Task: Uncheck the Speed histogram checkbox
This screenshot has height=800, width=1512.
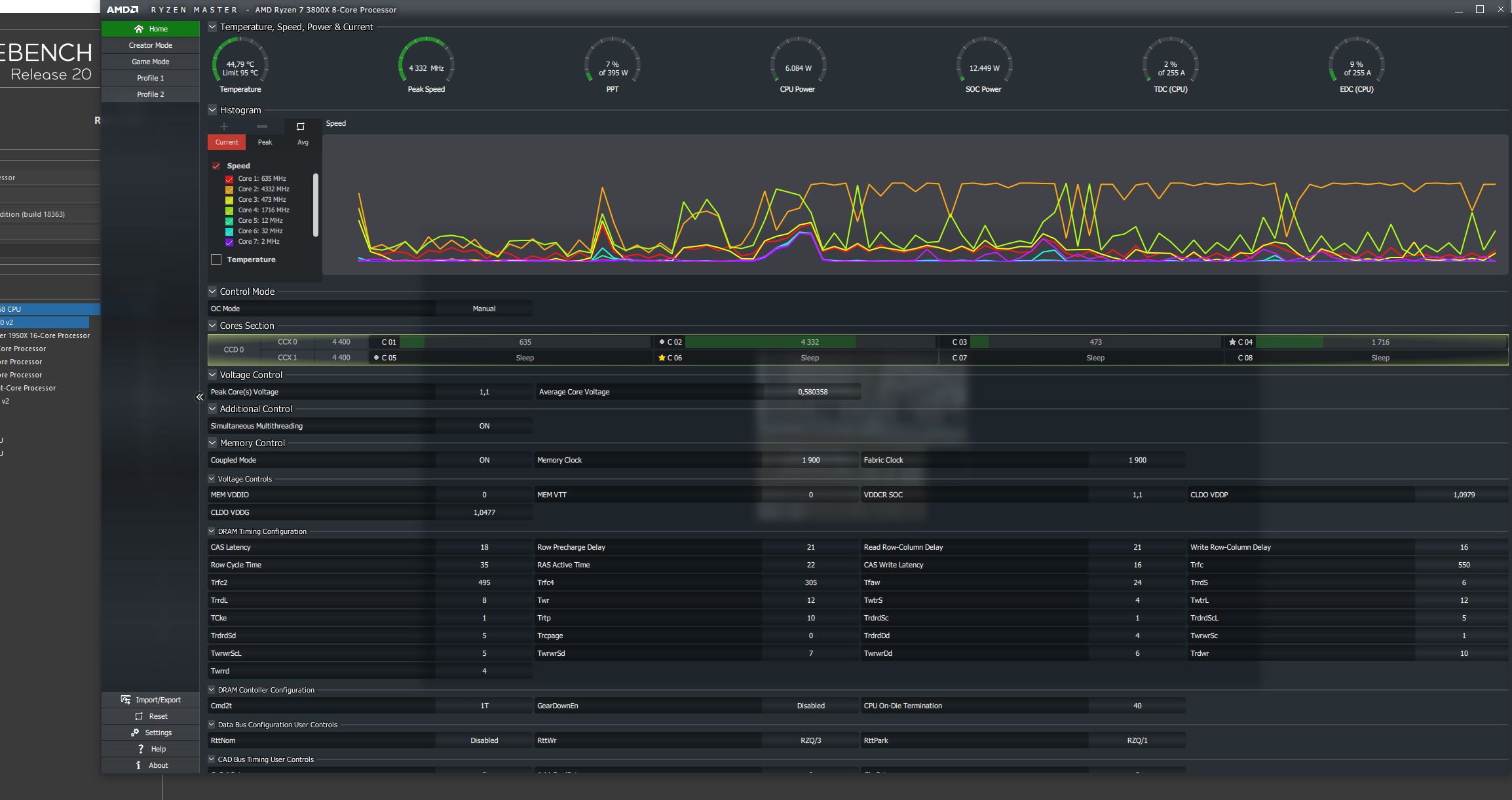Action: pos(216,166)
